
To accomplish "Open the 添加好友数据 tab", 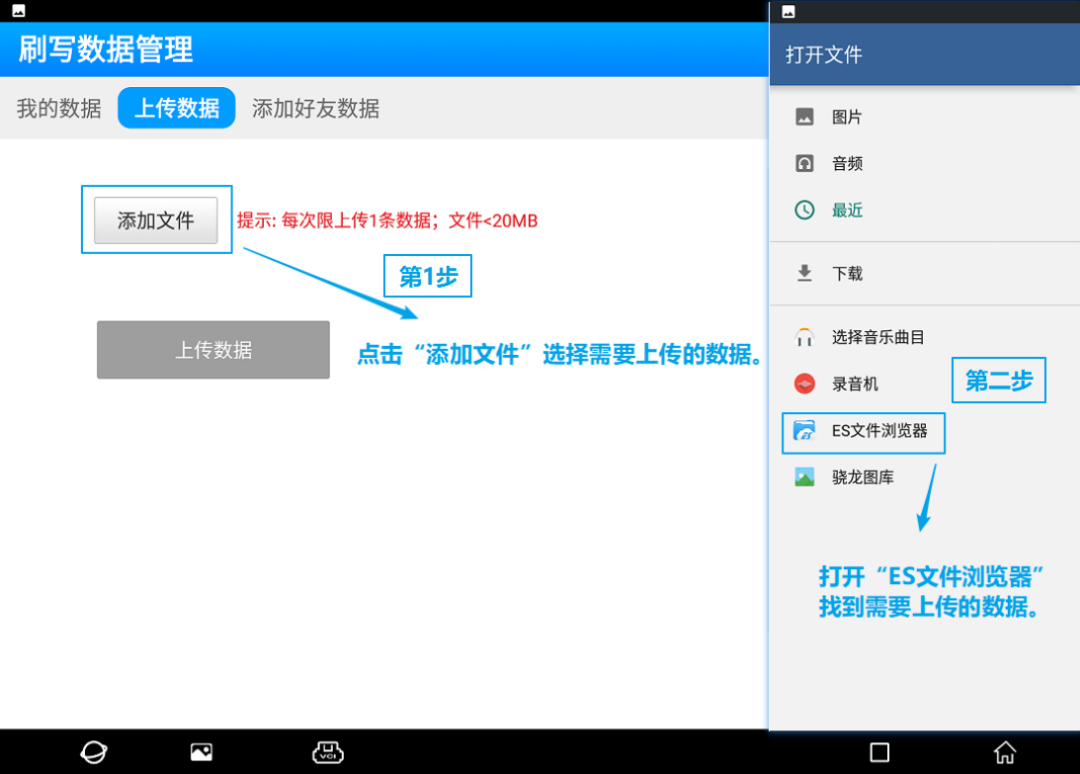I will (x=315, y=108).
